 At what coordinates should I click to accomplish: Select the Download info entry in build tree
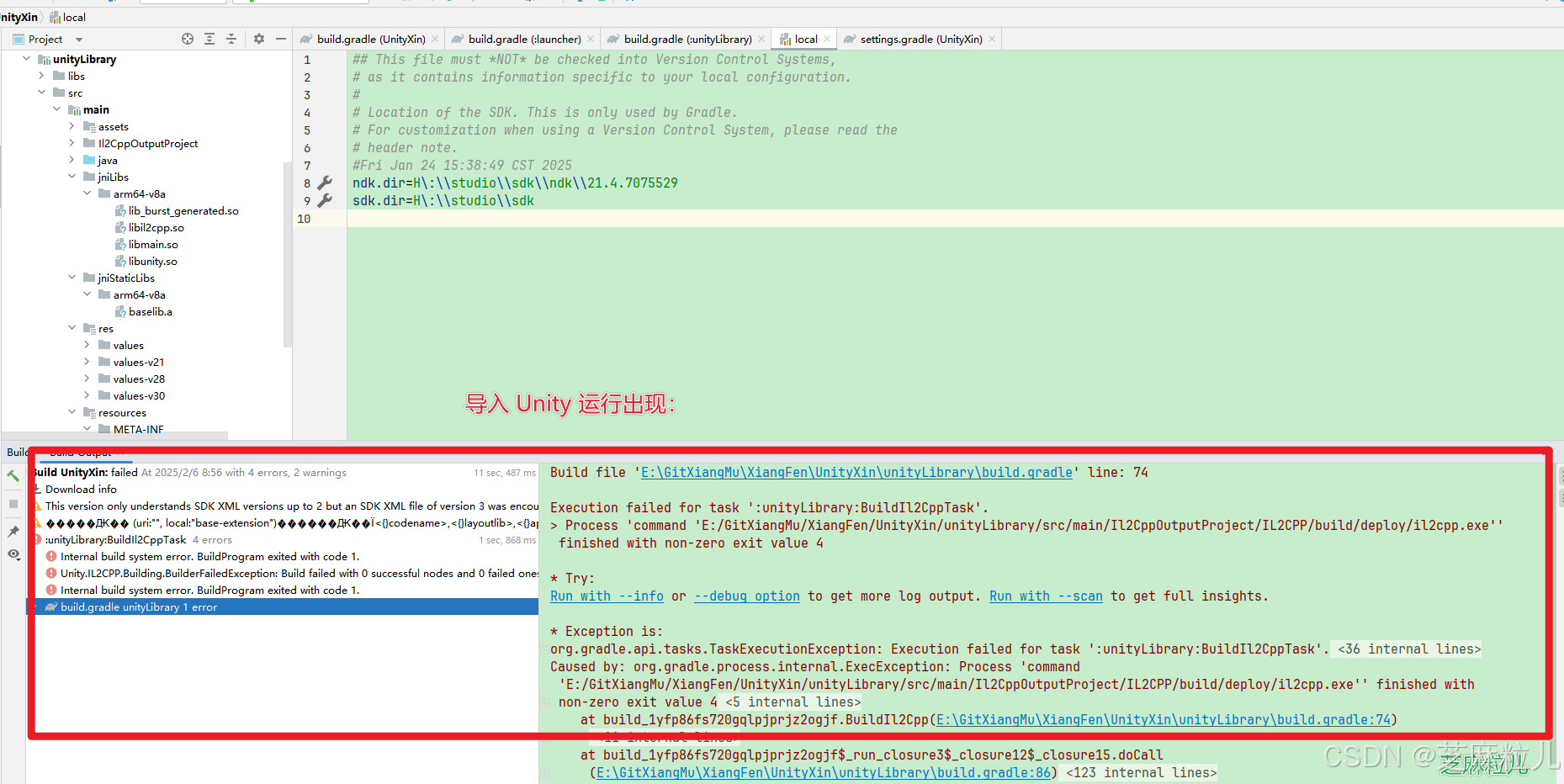click(83, 489)
